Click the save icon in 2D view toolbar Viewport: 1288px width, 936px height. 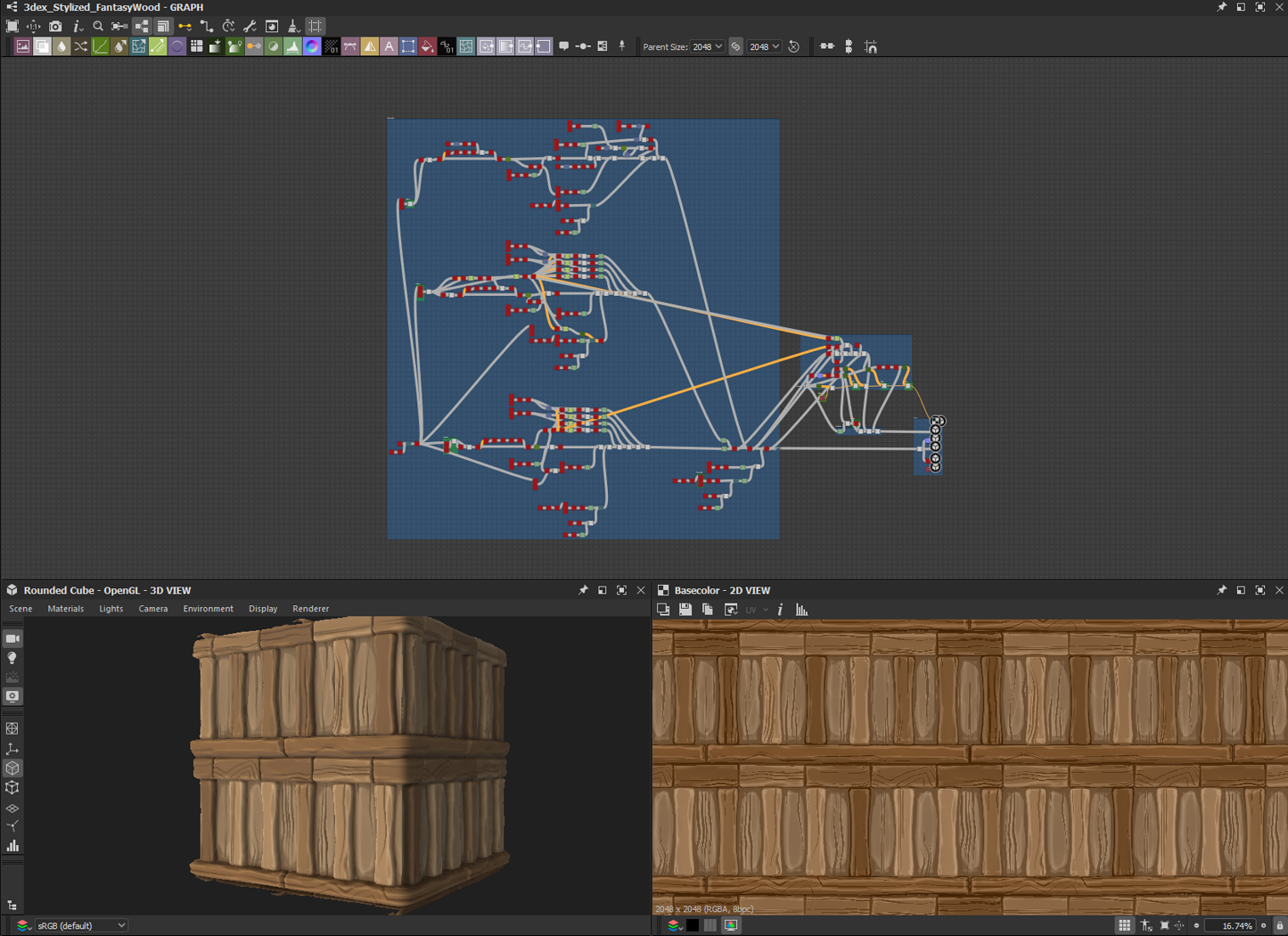tap(685, 610)
